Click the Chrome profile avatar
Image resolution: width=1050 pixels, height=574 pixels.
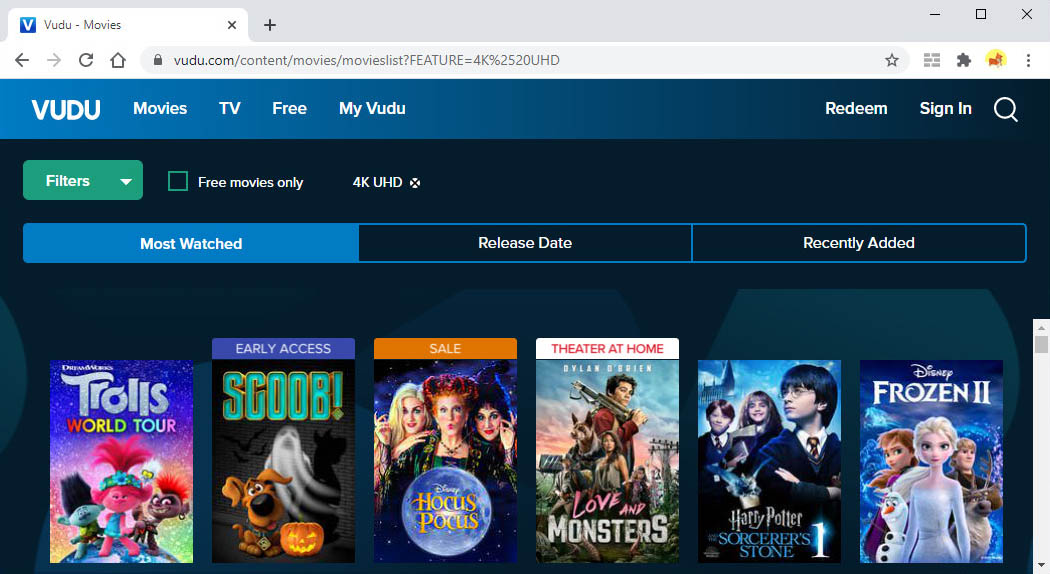pos(996,60)
